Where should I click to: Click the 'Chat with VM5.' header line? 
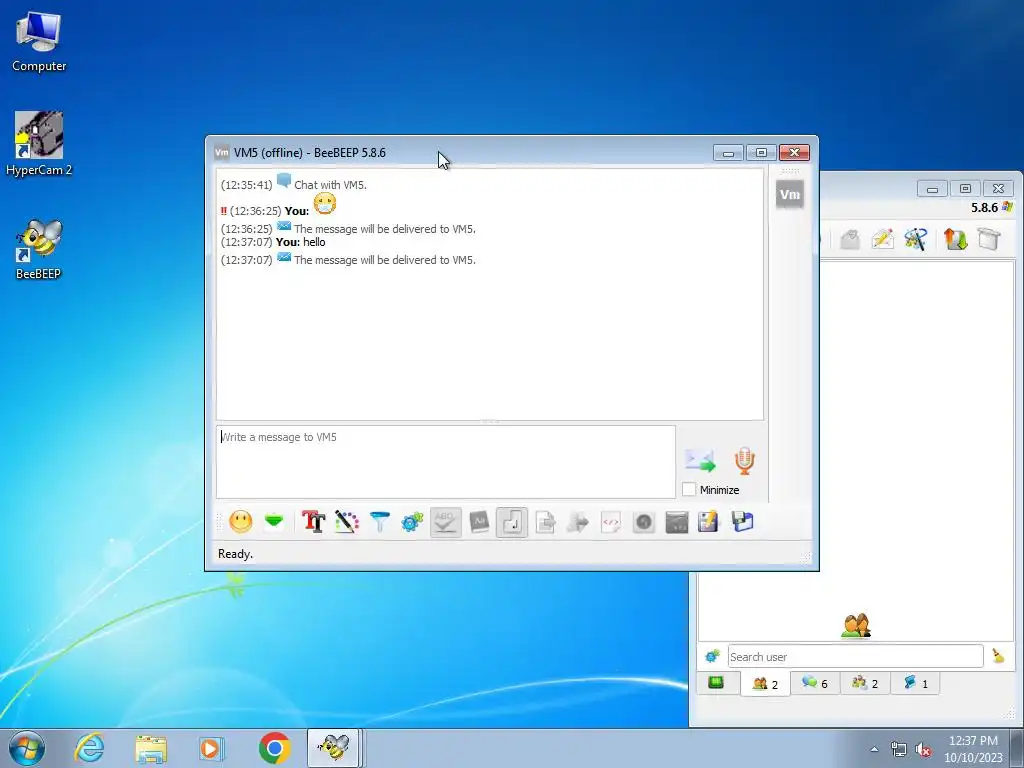pos(330,185)
